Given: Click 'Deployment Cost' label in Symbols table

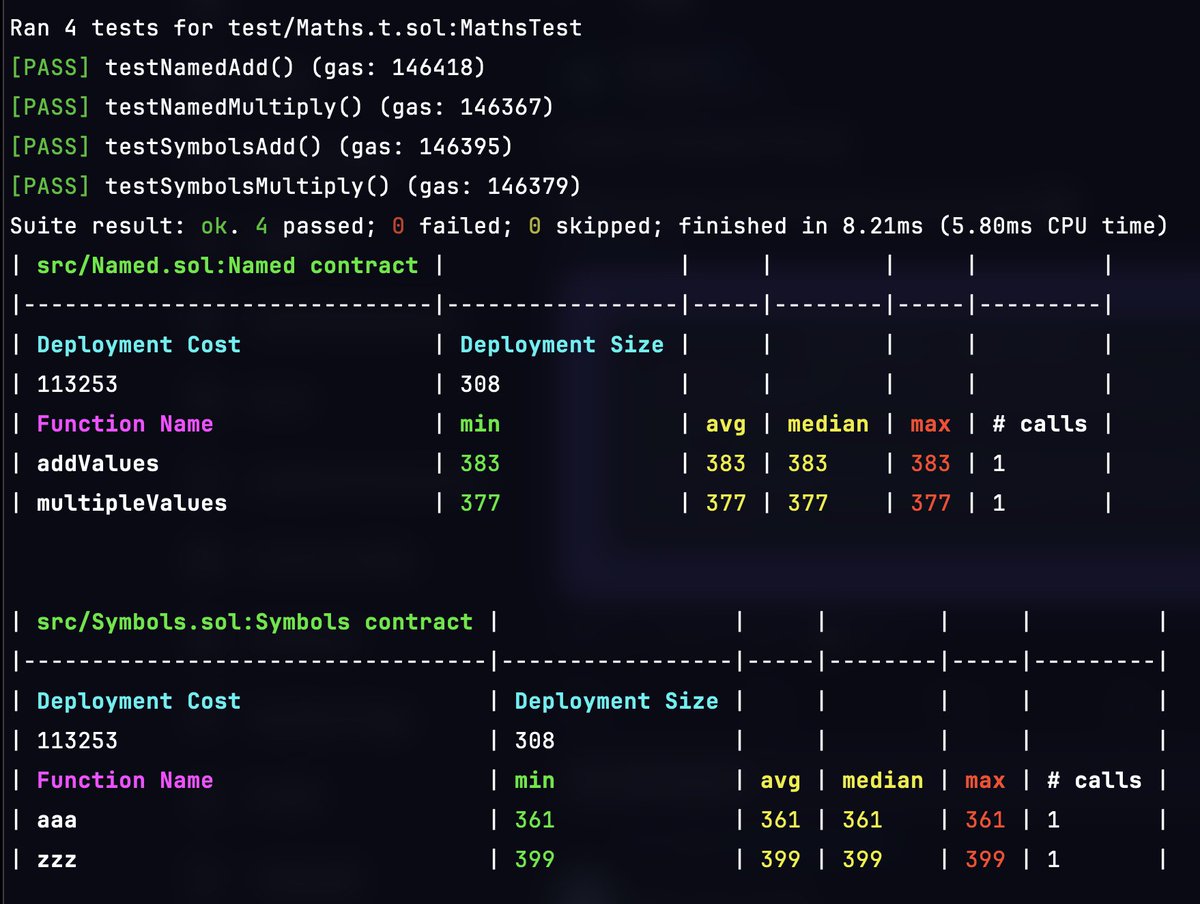Looking at the screenshot, I should 139,701.
